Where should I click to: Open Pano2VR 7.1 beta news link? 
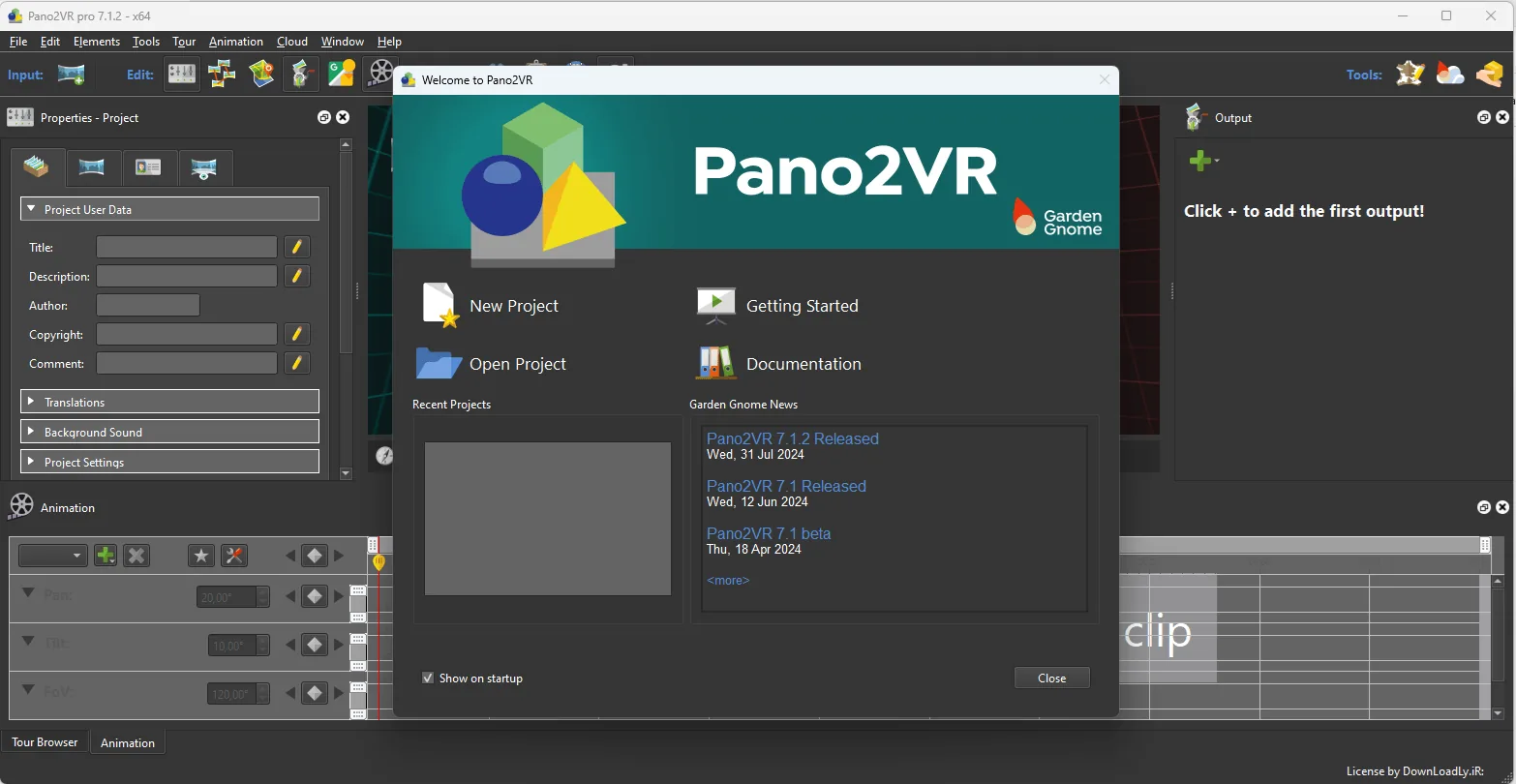point(769,533)
